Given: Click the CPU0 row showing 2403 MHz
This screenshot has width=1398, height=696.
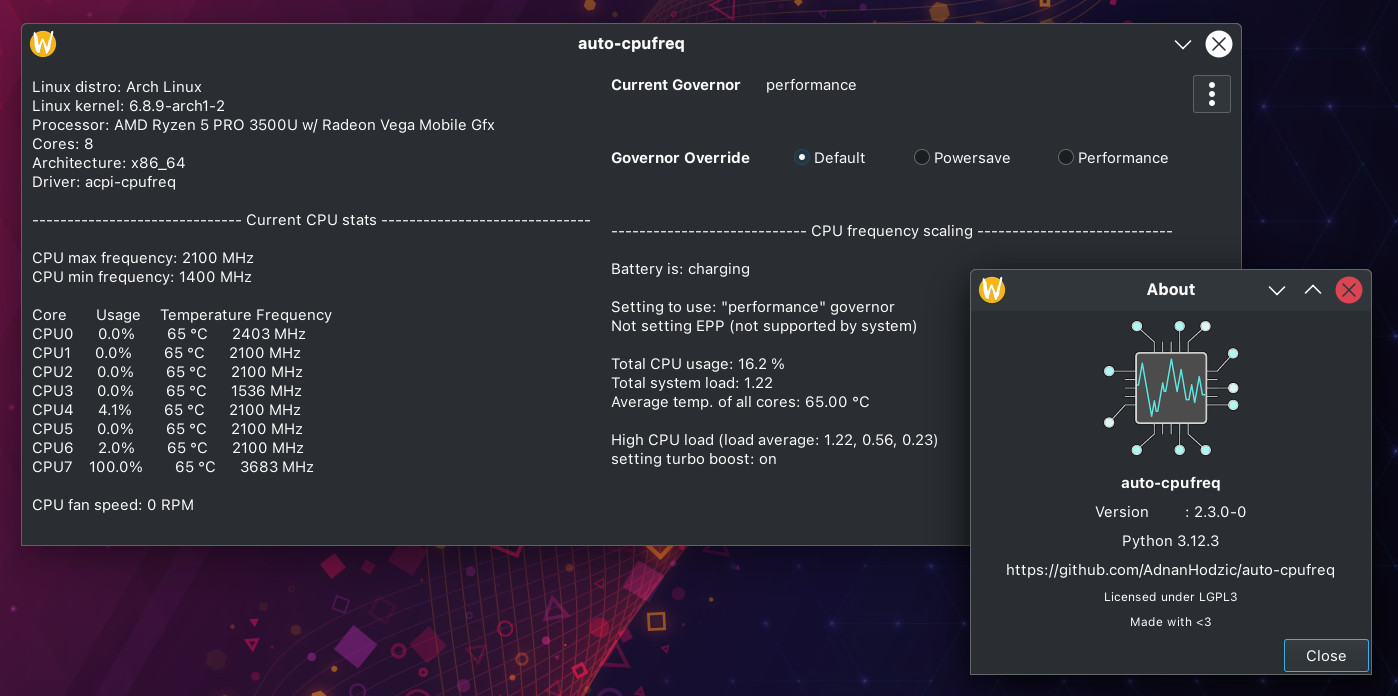Looking at the screenshot, I should coord(169,334).
